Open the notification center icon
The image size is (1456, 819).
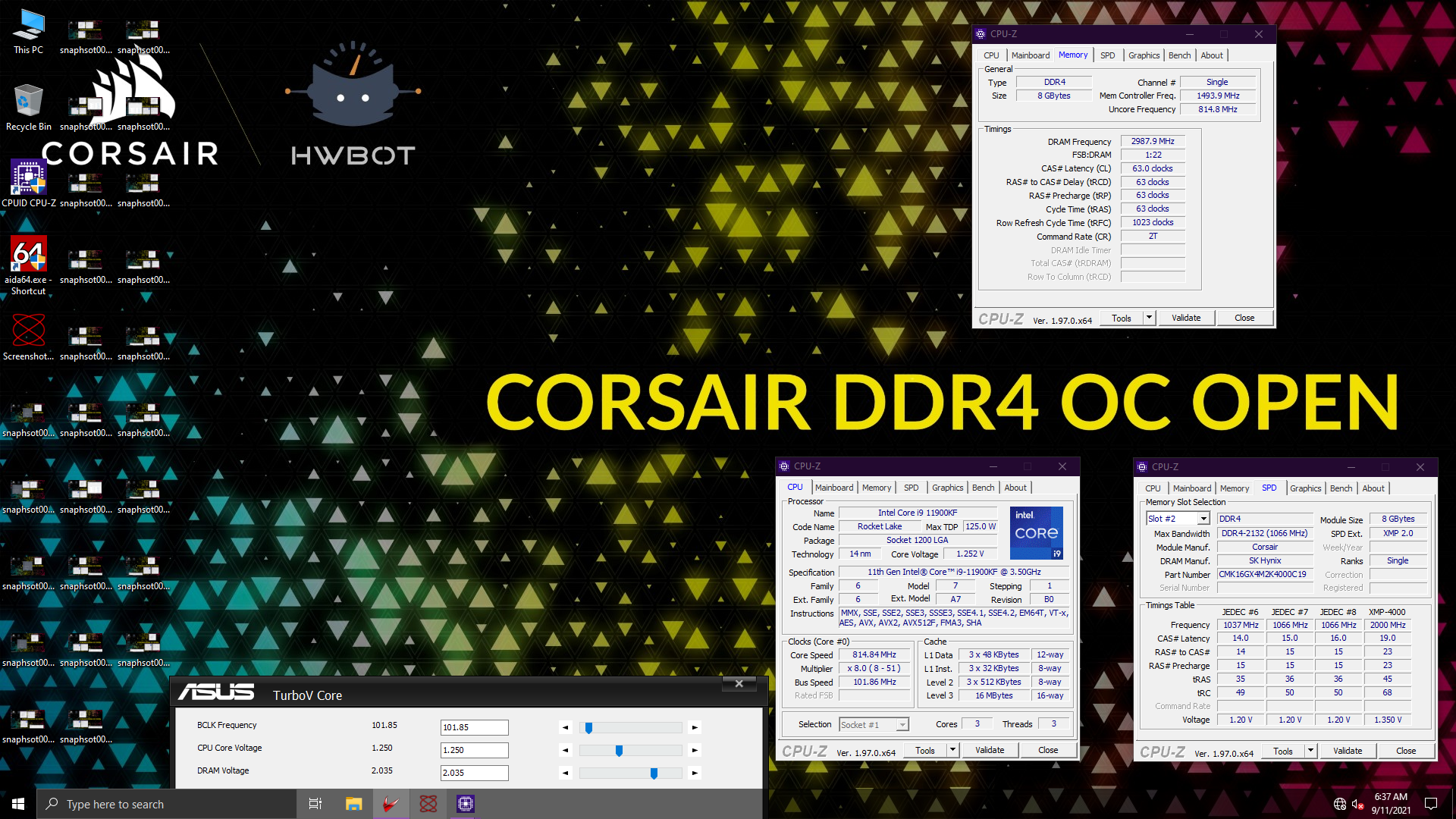[x=1431, y=804]
